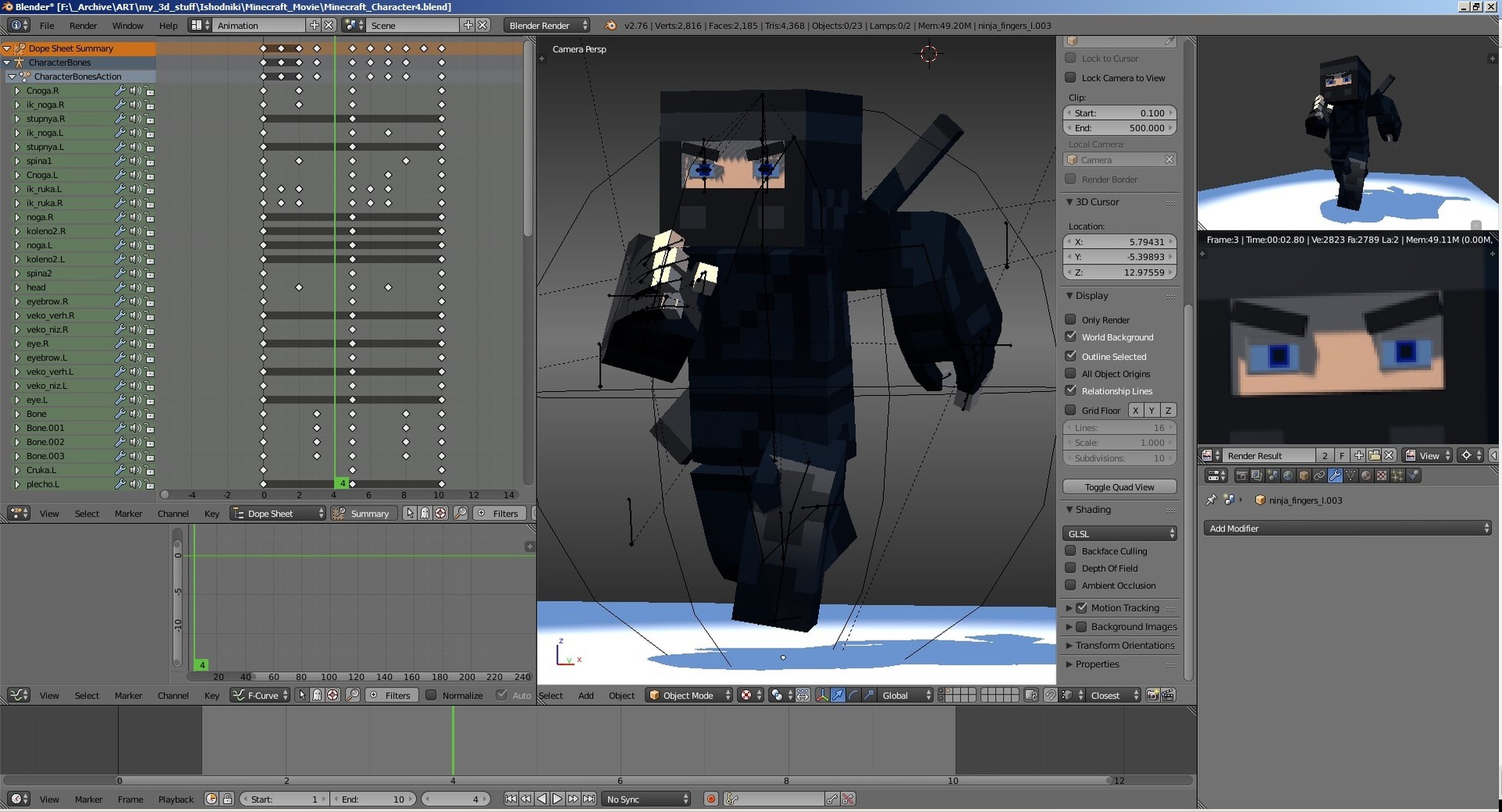
Task: Click OpenGL render active viewport camera icon
Action: [1152, 695]
